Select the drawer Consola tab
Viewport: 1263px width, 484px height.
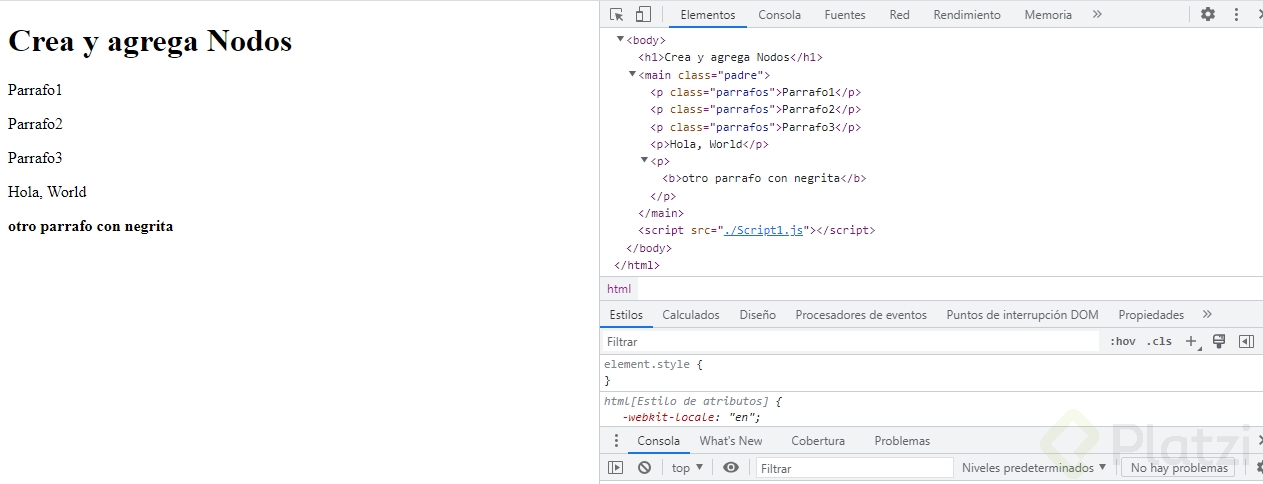pos(659,441)
